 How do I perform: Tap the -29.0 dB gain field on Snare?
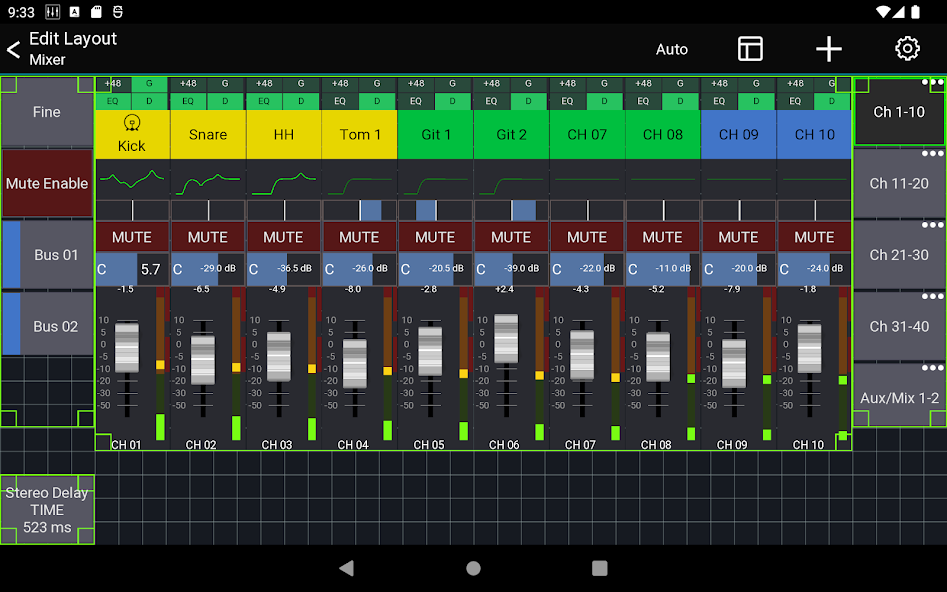[208, 269]
